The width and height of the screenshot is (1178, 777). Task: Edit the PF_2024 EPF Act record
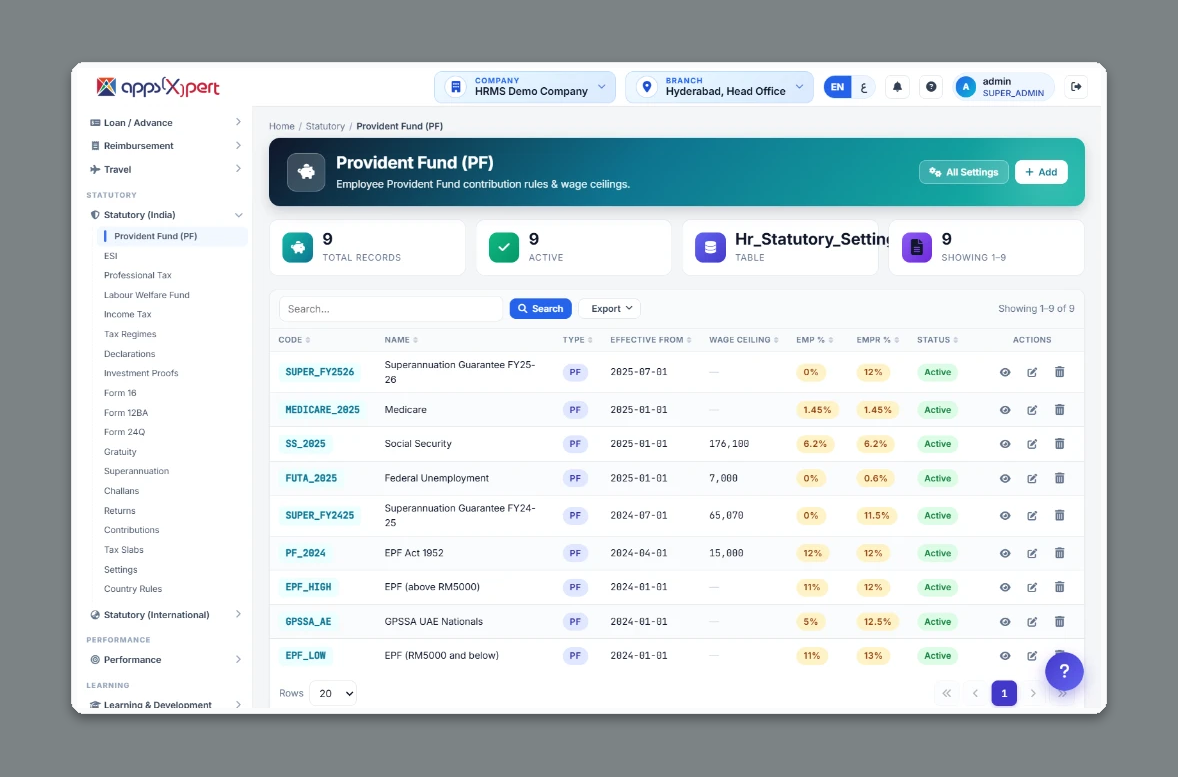coord(1032,553)
